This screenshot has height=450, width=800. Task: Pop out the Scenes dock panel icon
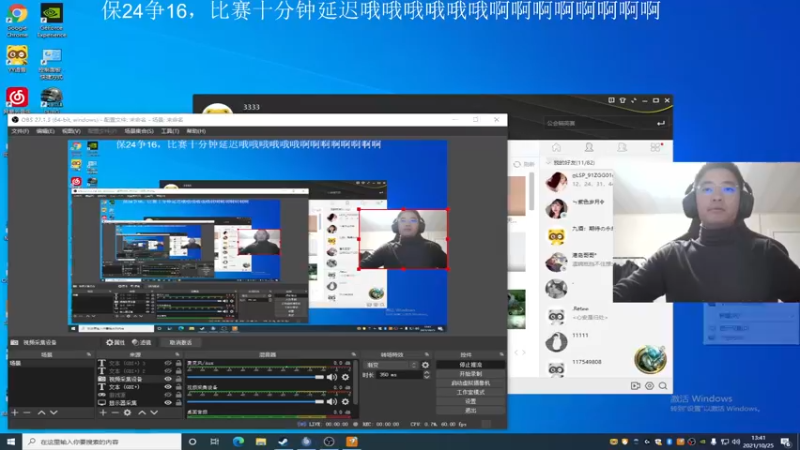[x=89, y=354]
